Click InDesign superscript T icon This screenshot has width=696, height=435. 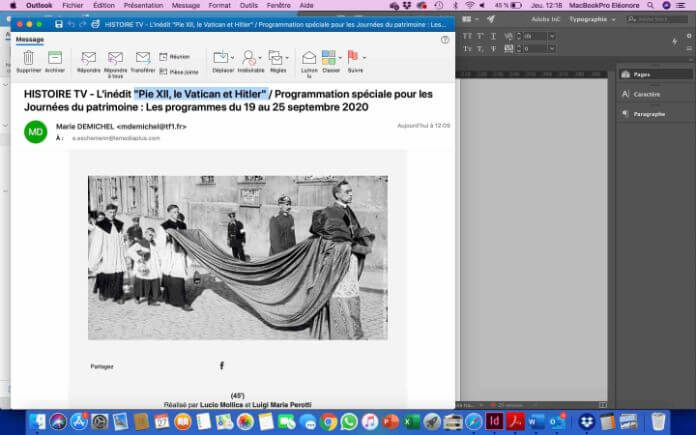coord(480,36)
